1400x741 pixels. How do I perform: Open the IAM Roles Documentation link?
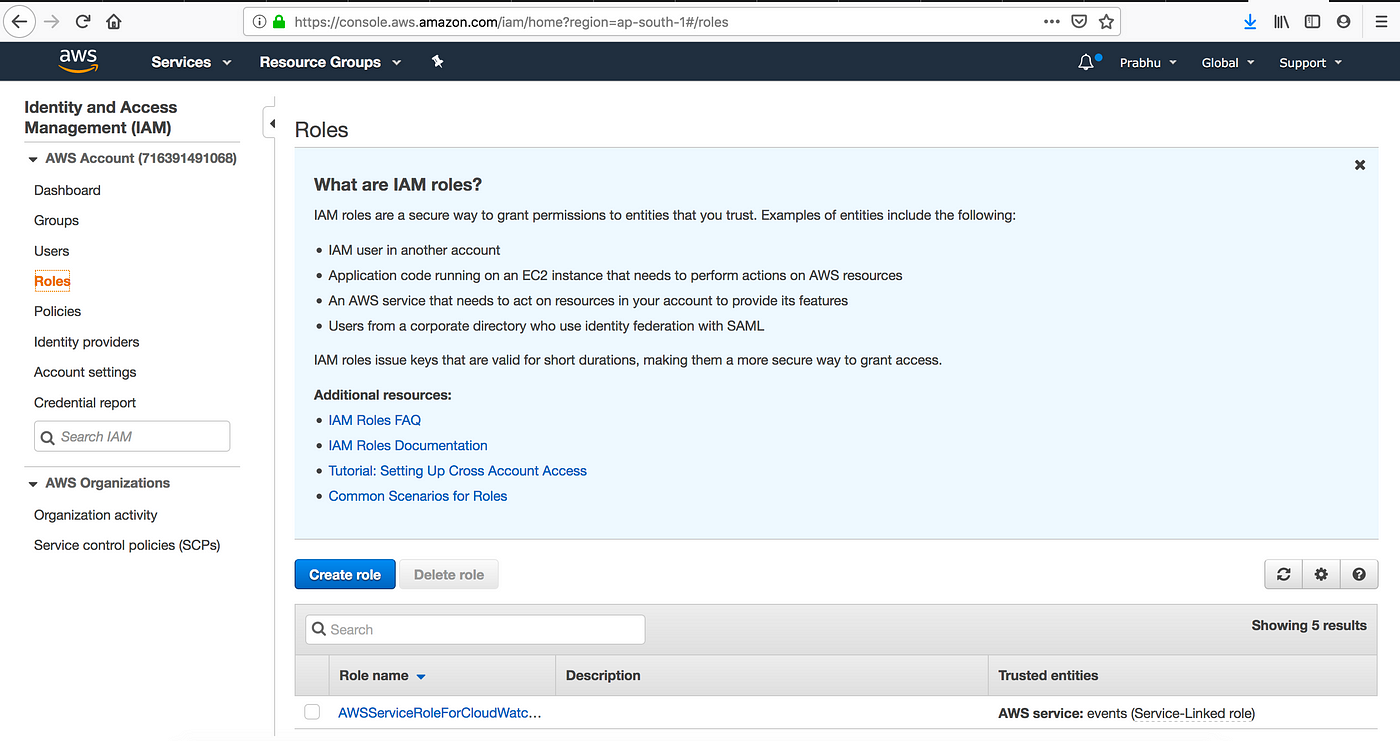pos(408,445)
